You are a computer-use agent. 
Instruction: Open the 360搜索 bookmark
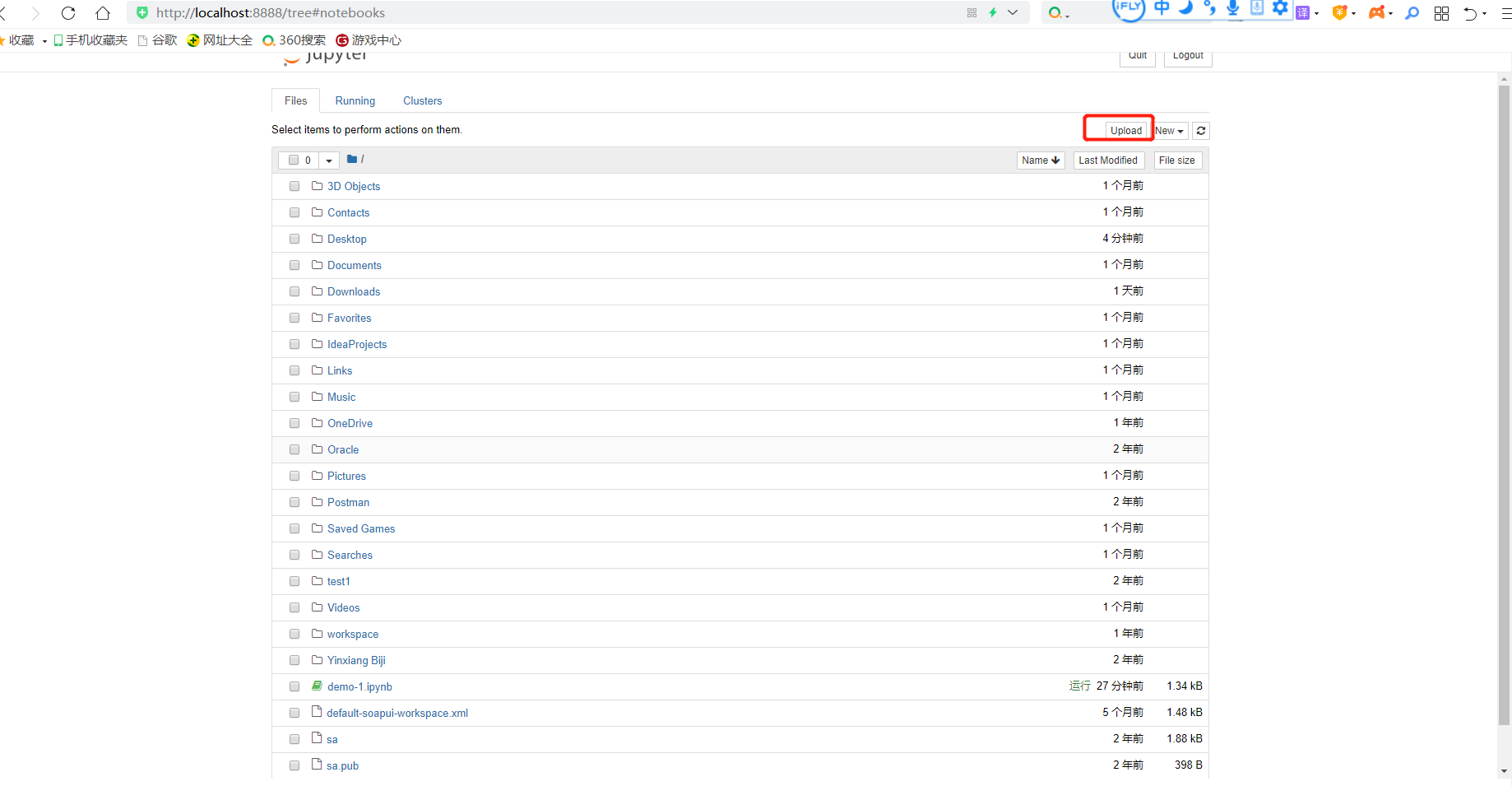pos(295,40)
